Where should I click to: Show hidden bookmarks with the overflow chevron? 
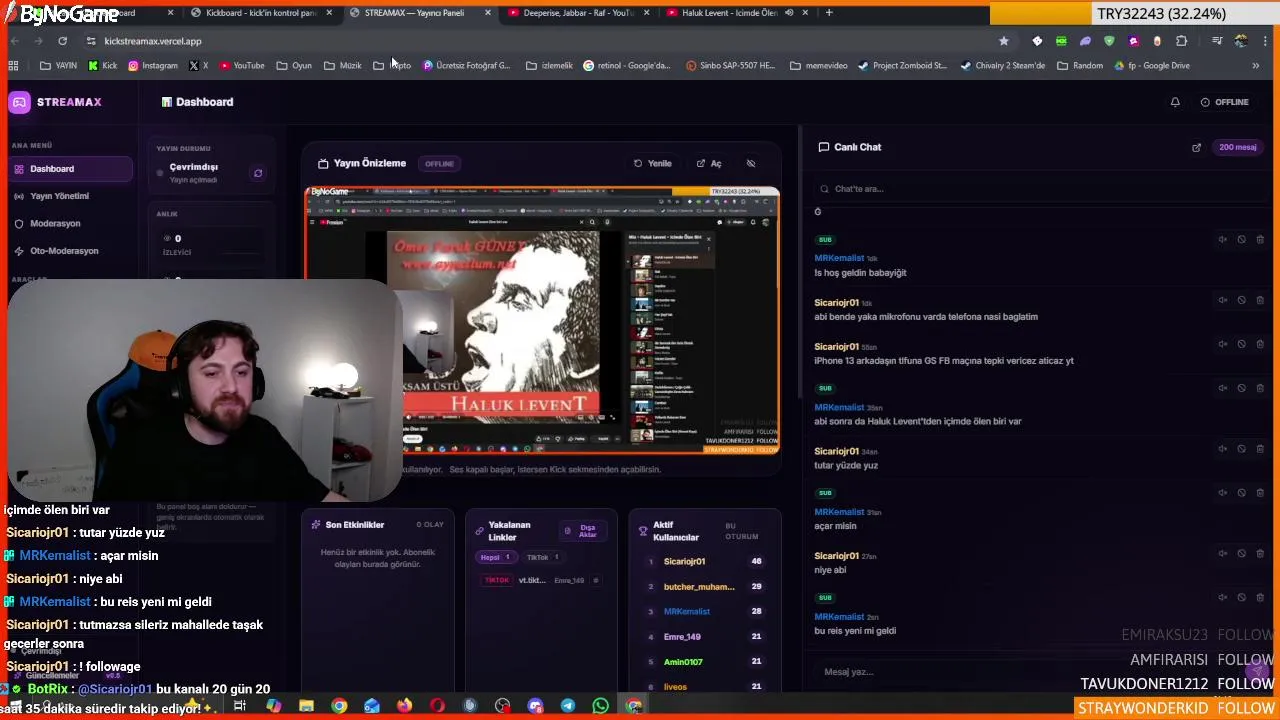(1255, 66)
